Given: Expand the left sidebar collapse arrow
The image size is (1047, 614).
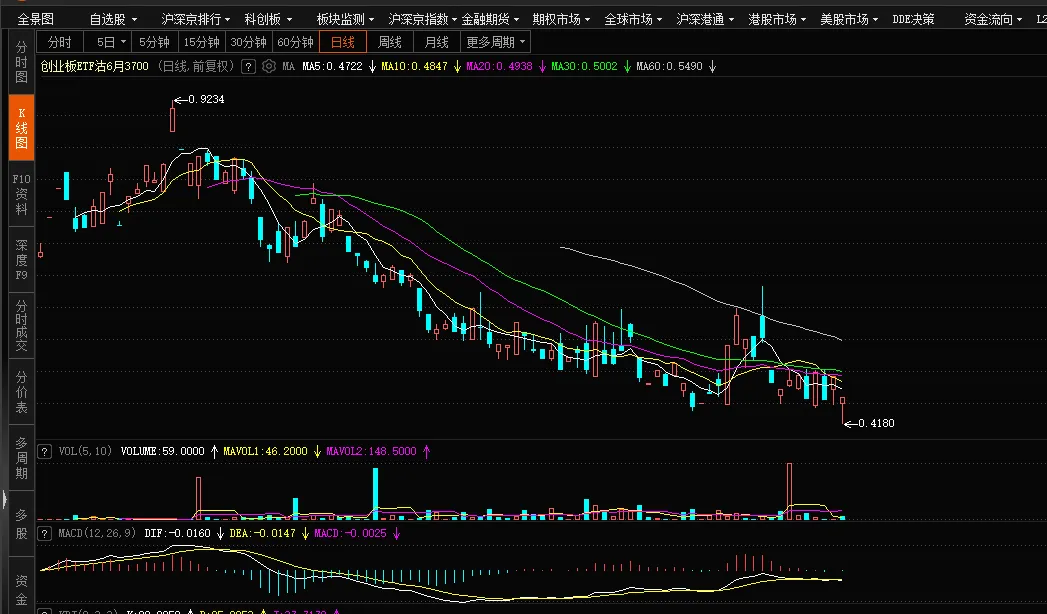Looking at the screenshot, I should coord(4,499).
